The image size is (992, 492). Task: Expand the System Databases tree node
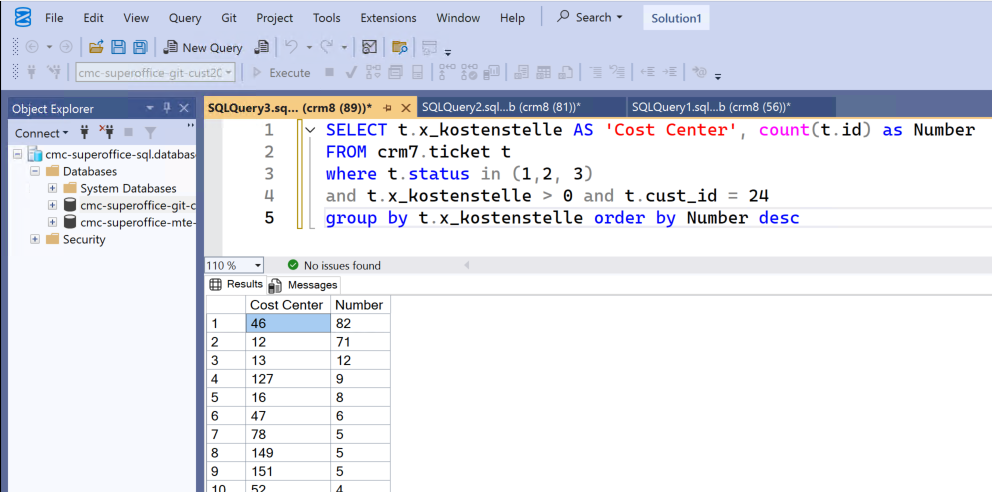pos(53,188)
